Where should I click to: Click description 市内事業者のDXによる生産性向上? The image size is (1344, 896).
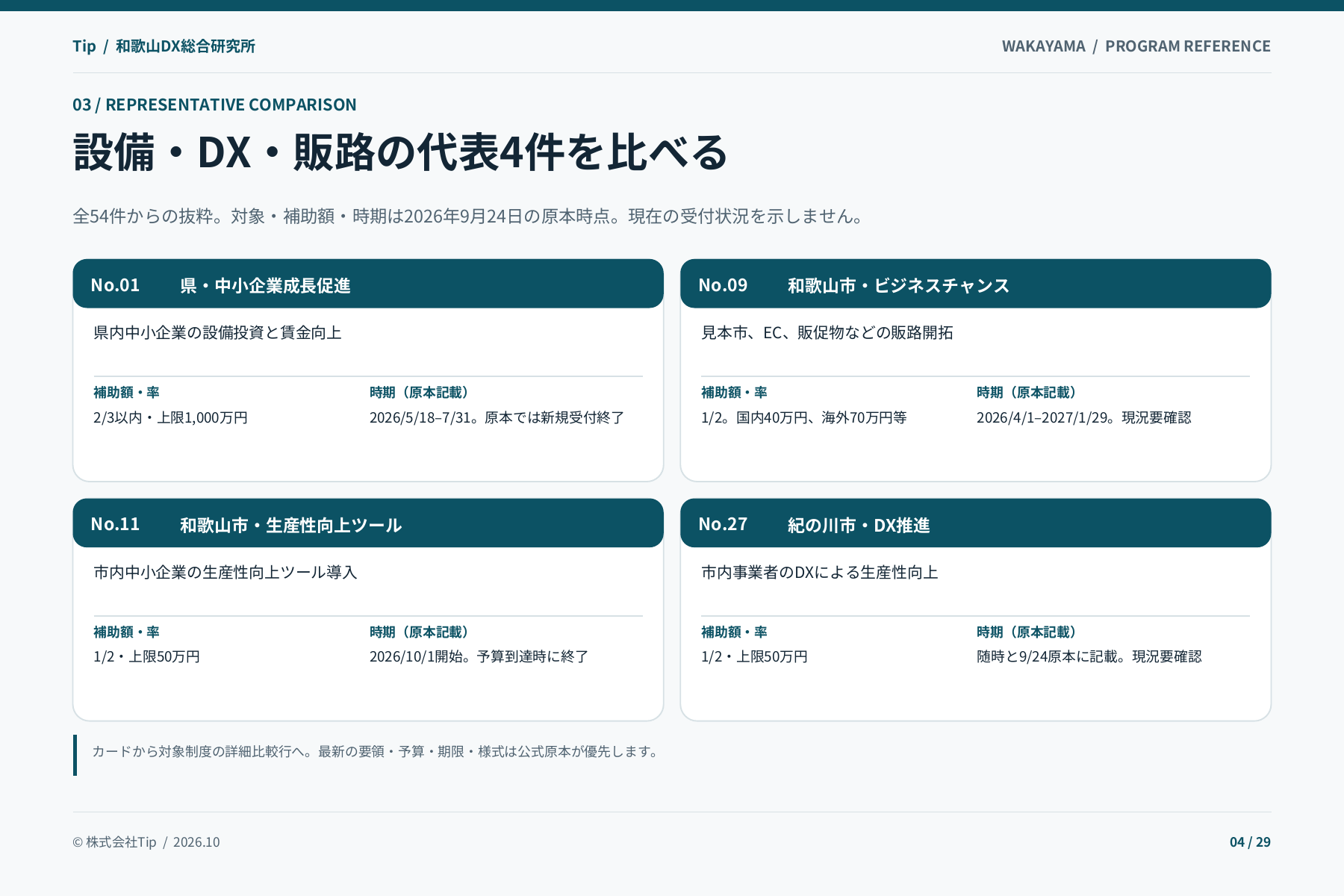(819, 573)
